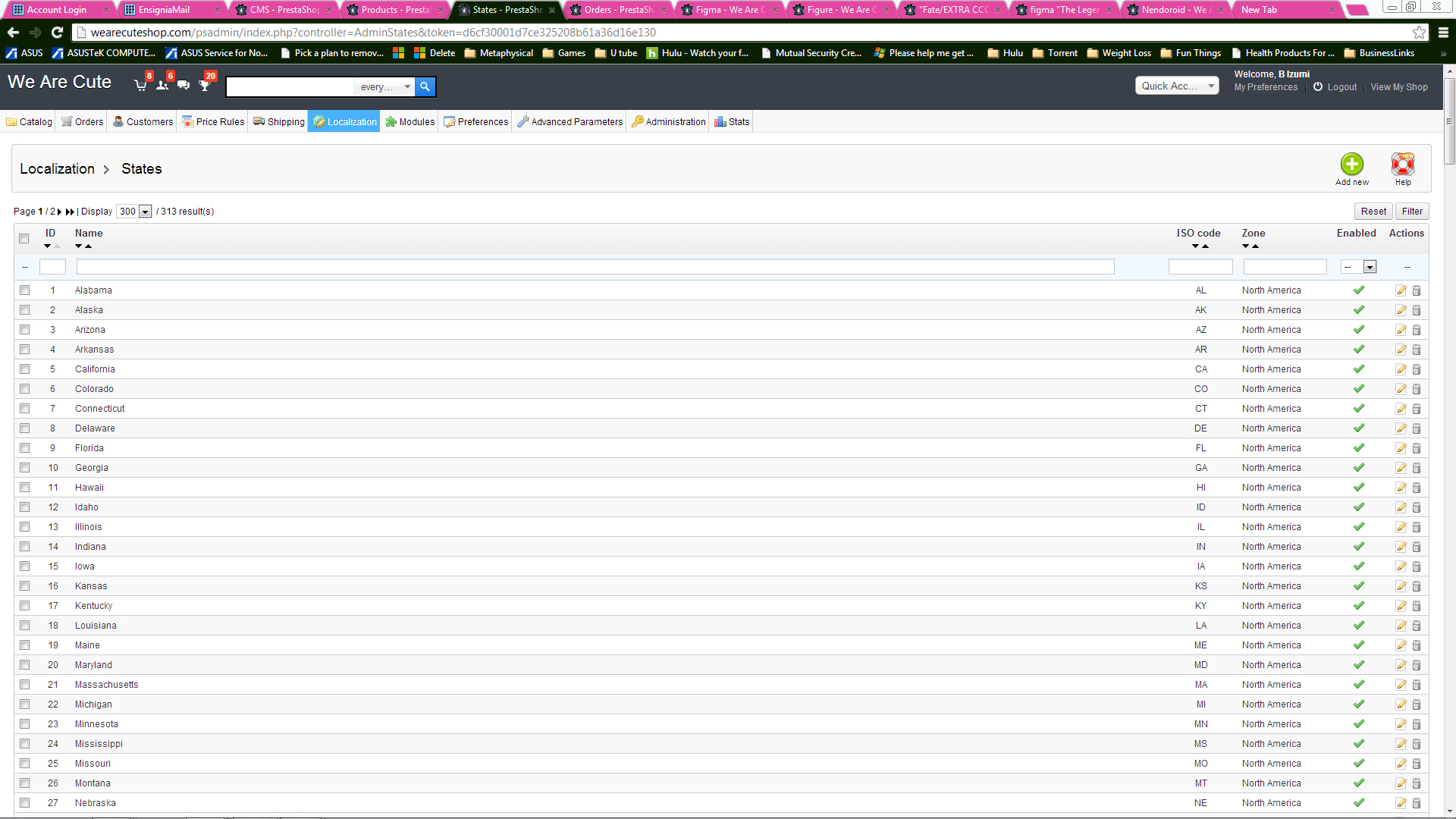Click the trophy notification icon
Image resolution: width=1456 pixels, height=819 pixels.
point(204,86)
